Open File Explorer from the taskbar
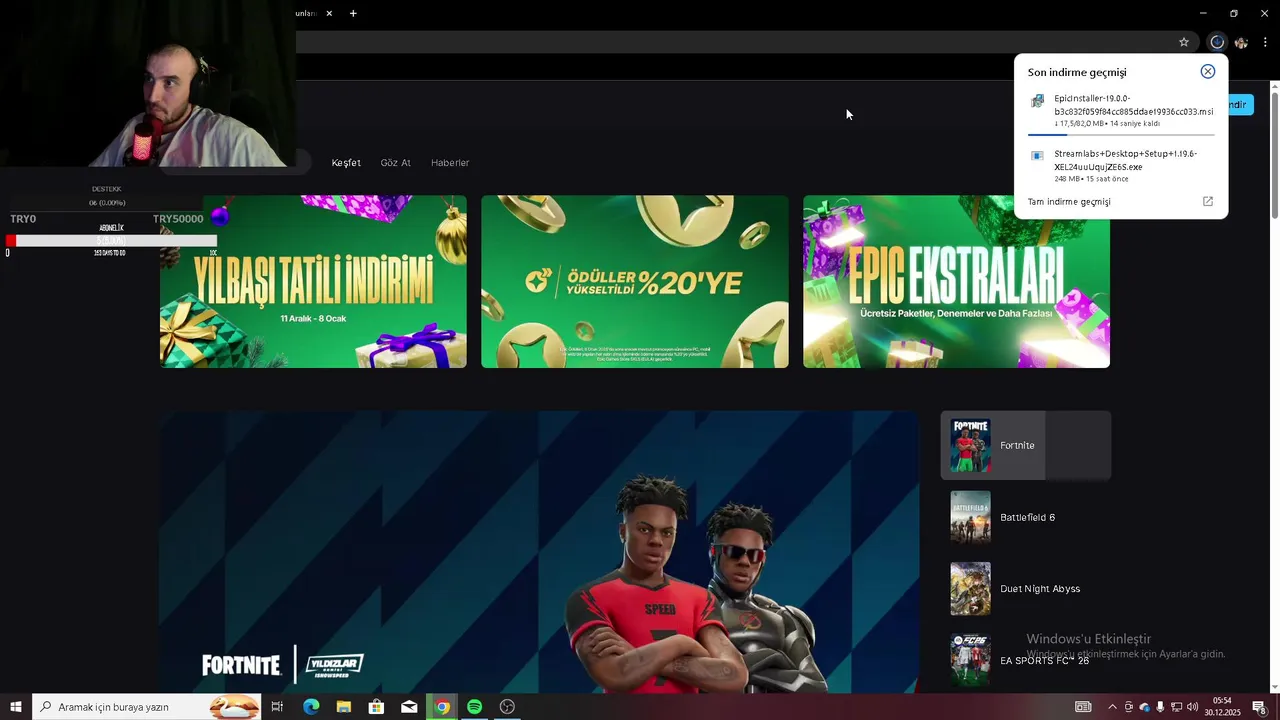The width and height of the screenshot is (1280, 720). 344,707
